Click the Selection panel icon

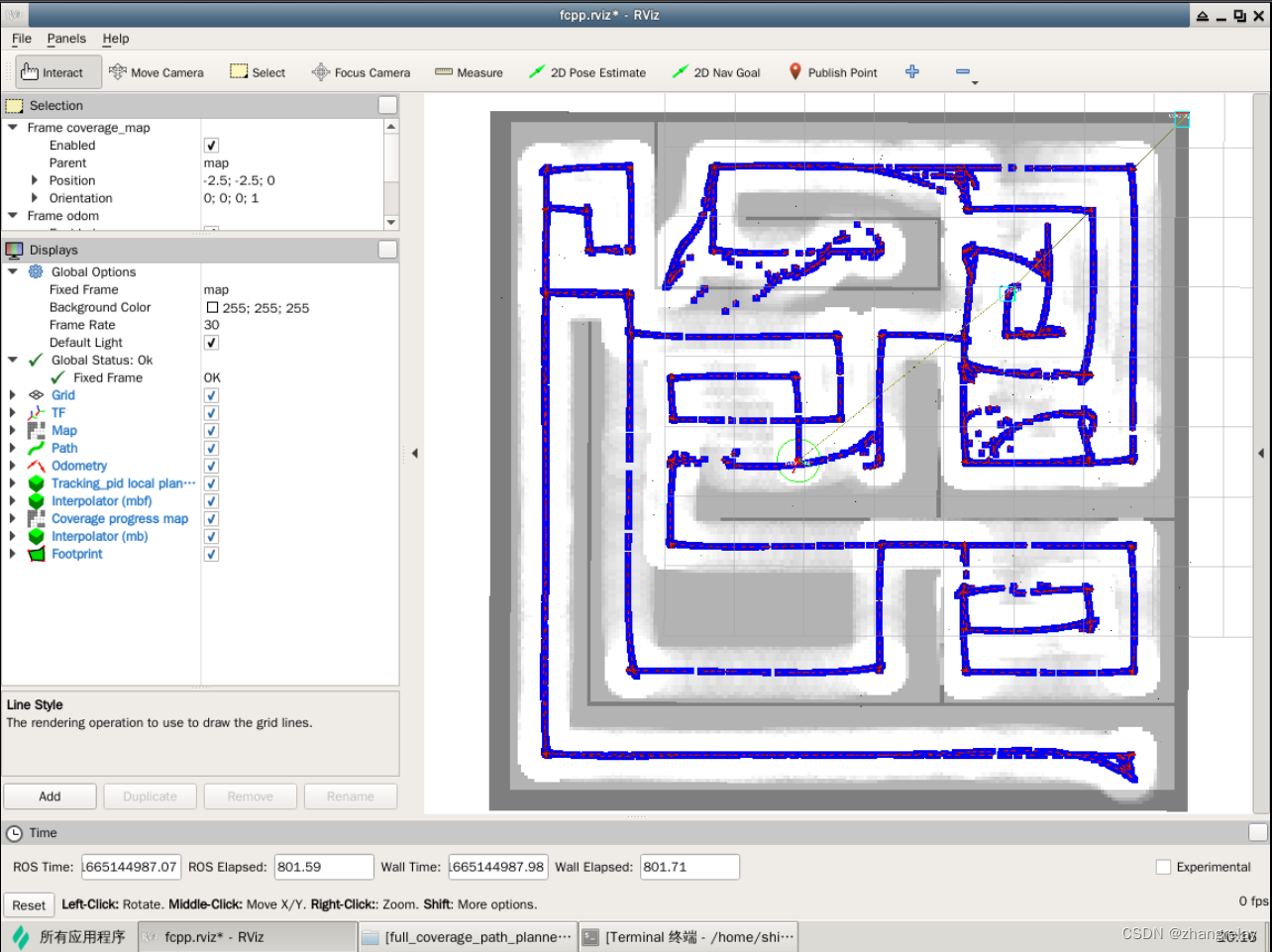pyautogui.click(x=14, y=106)
